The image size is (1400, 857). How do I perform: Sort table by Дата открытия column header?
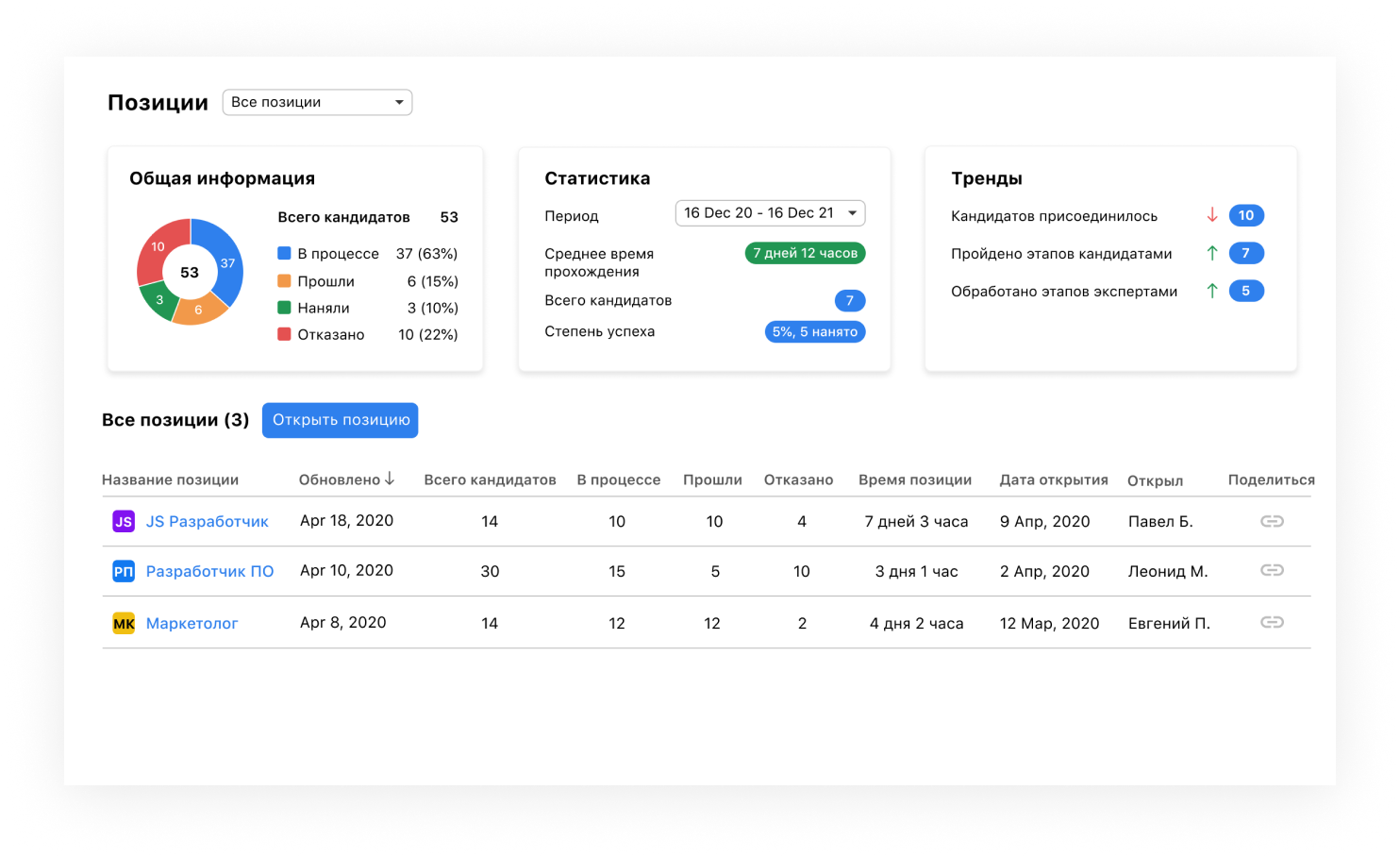[1054, 479]
